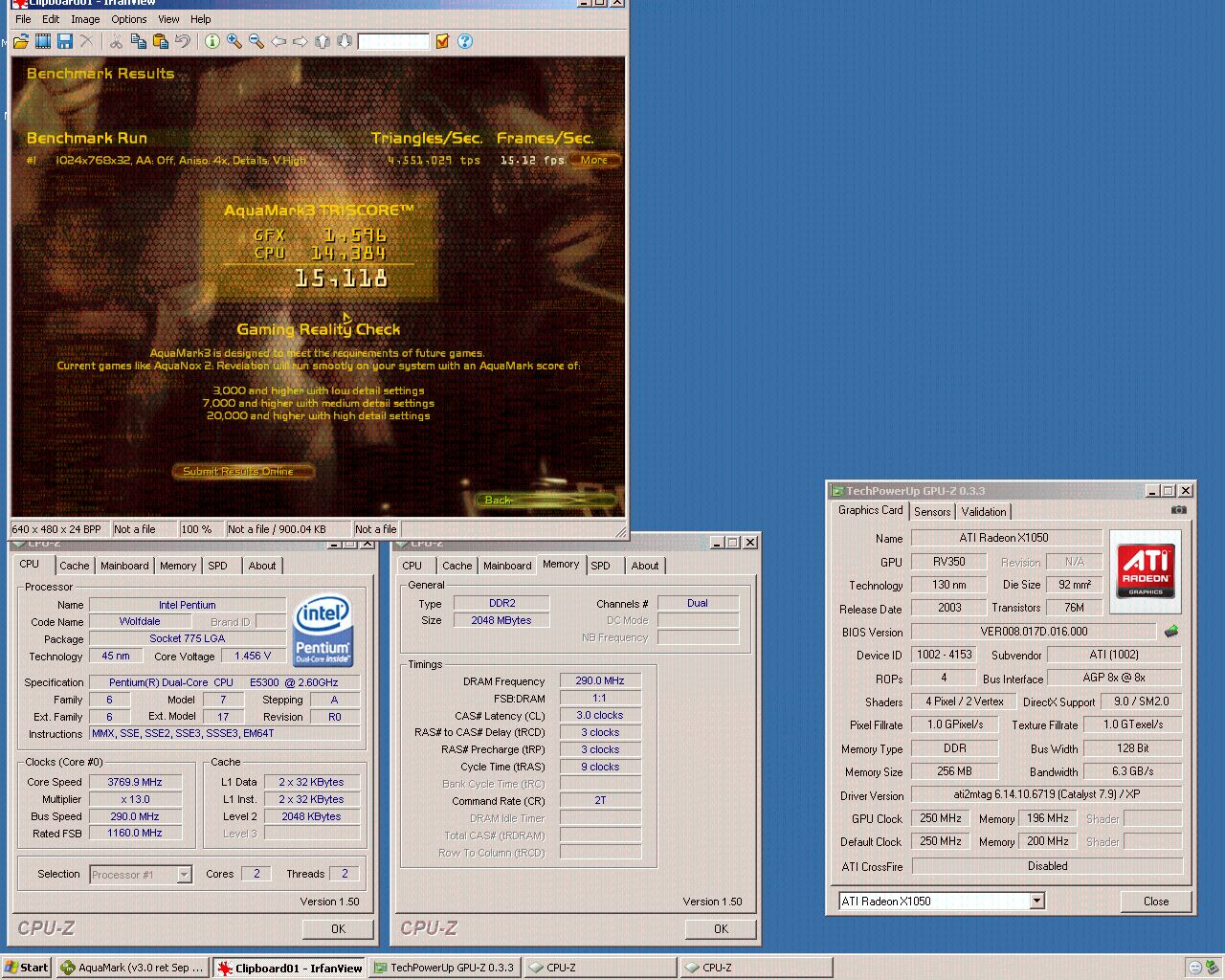Click the IrfanView down arrow icon

pos(344,41)
